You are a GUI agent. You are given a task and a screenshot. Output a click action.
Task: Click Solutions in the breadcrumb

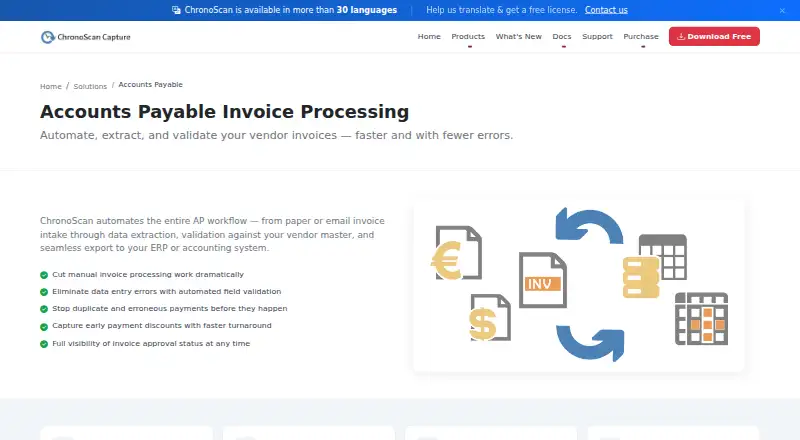pyautogui.click(x=90, y=86)
